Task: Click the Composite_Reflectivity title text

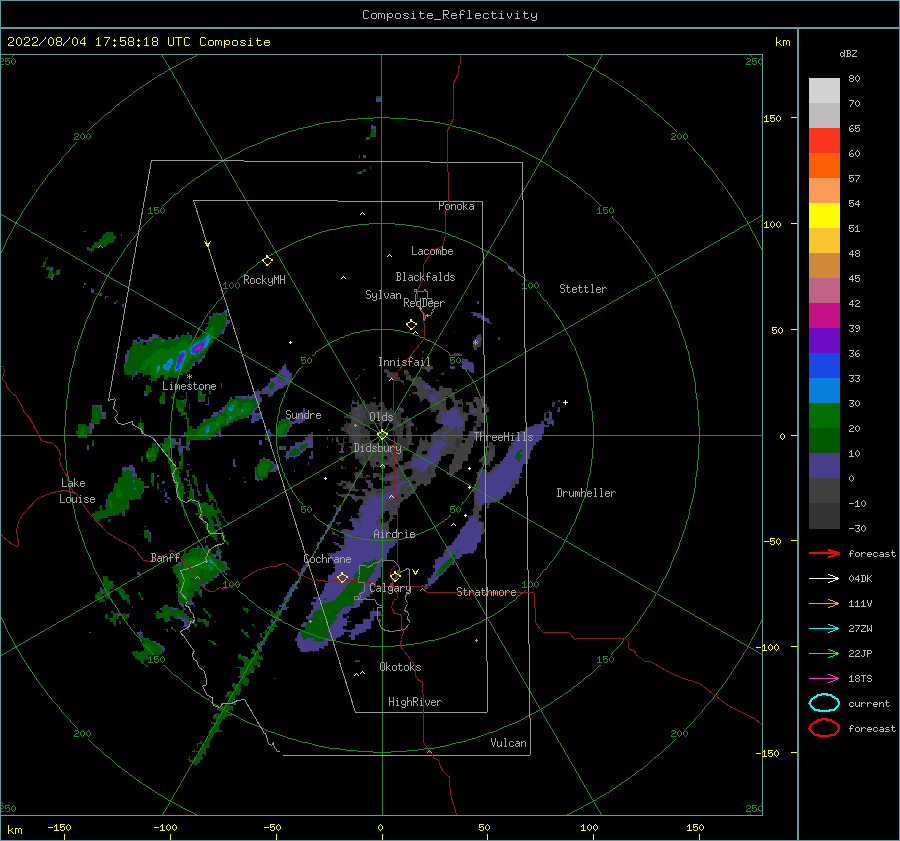Action: tap(450, 15)
